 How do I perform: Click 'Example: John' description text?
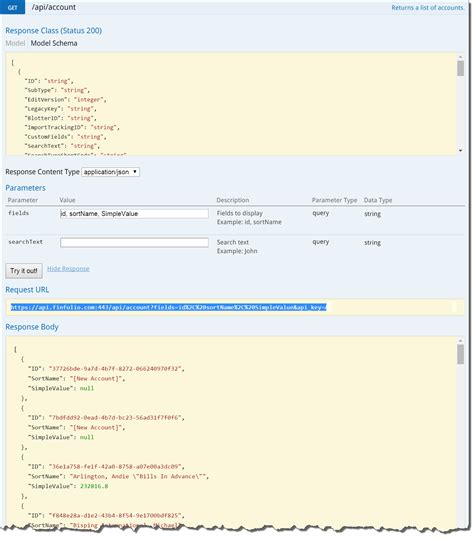pos(237,251)
